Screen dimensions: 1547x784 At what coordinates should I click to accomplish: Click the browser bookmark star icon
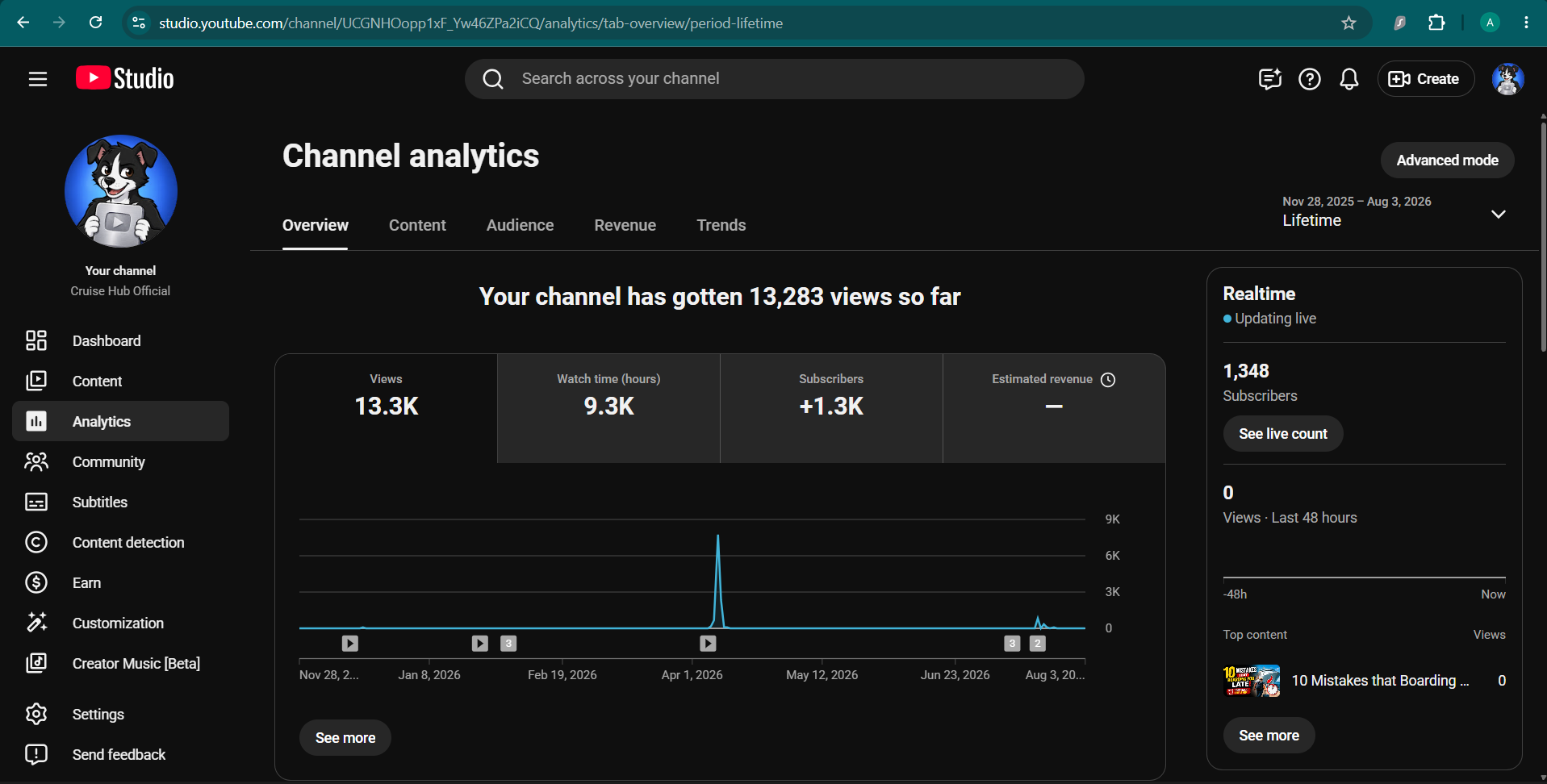click(x=1348, y=23)
